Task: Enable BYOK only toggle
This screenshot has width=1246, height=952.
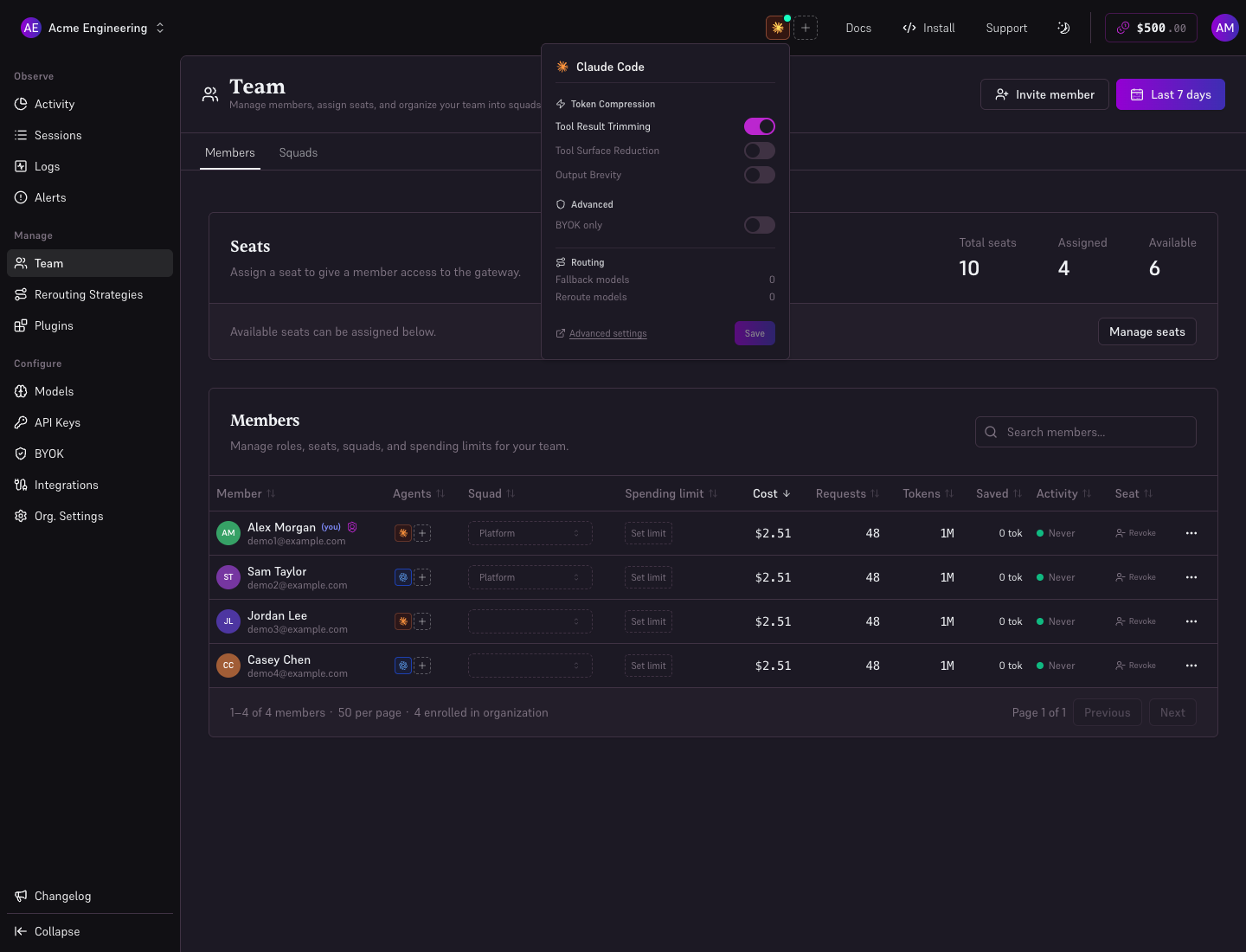Action: pos(760,225)
